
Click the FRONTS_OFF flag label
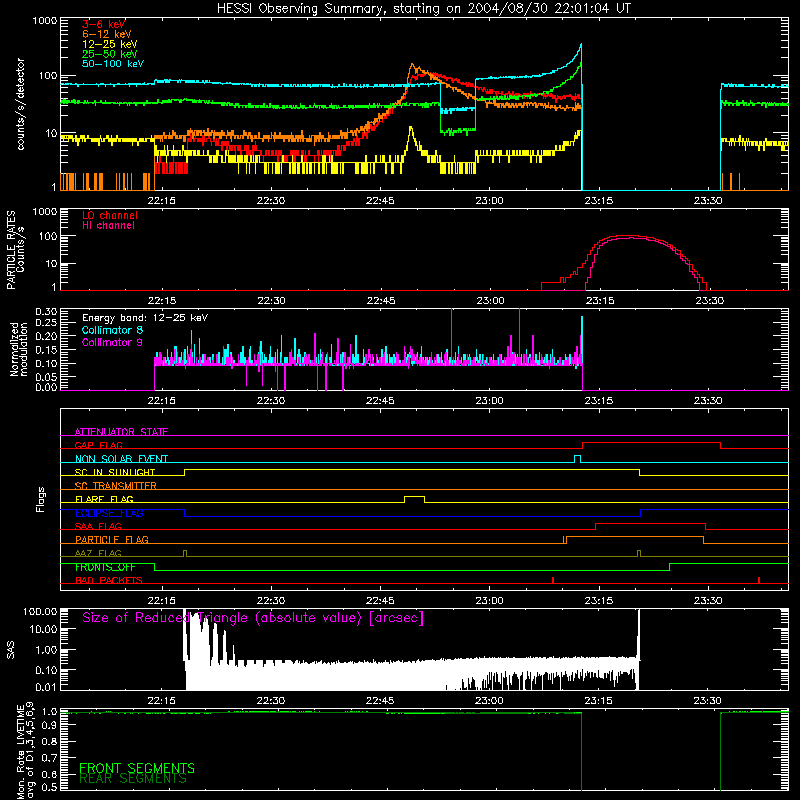coord(105,567)
